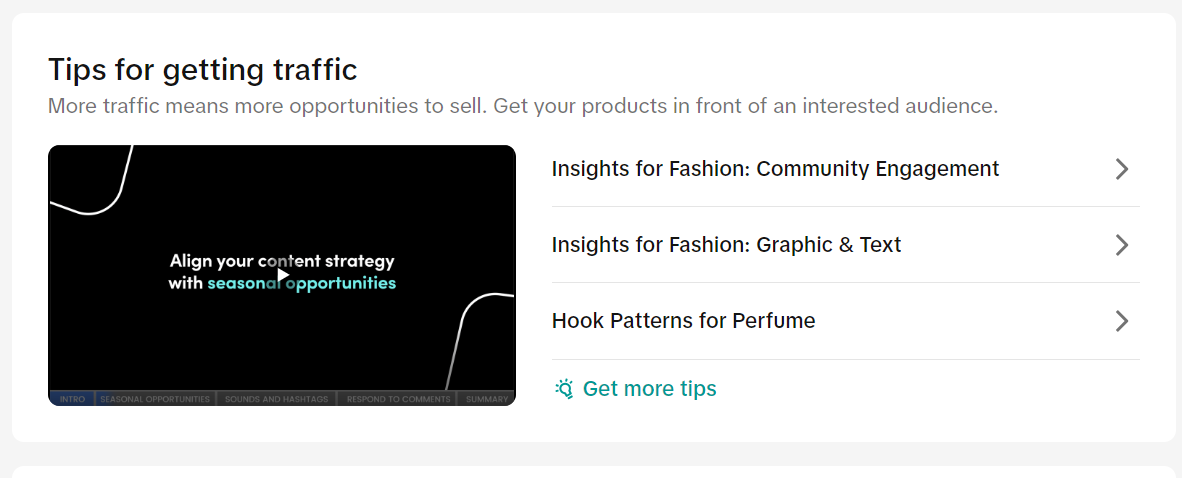Click chevron next to Hook Patterns for Perfume
This screenshot has width=1182, height=478.
[x=1121, y=321]
